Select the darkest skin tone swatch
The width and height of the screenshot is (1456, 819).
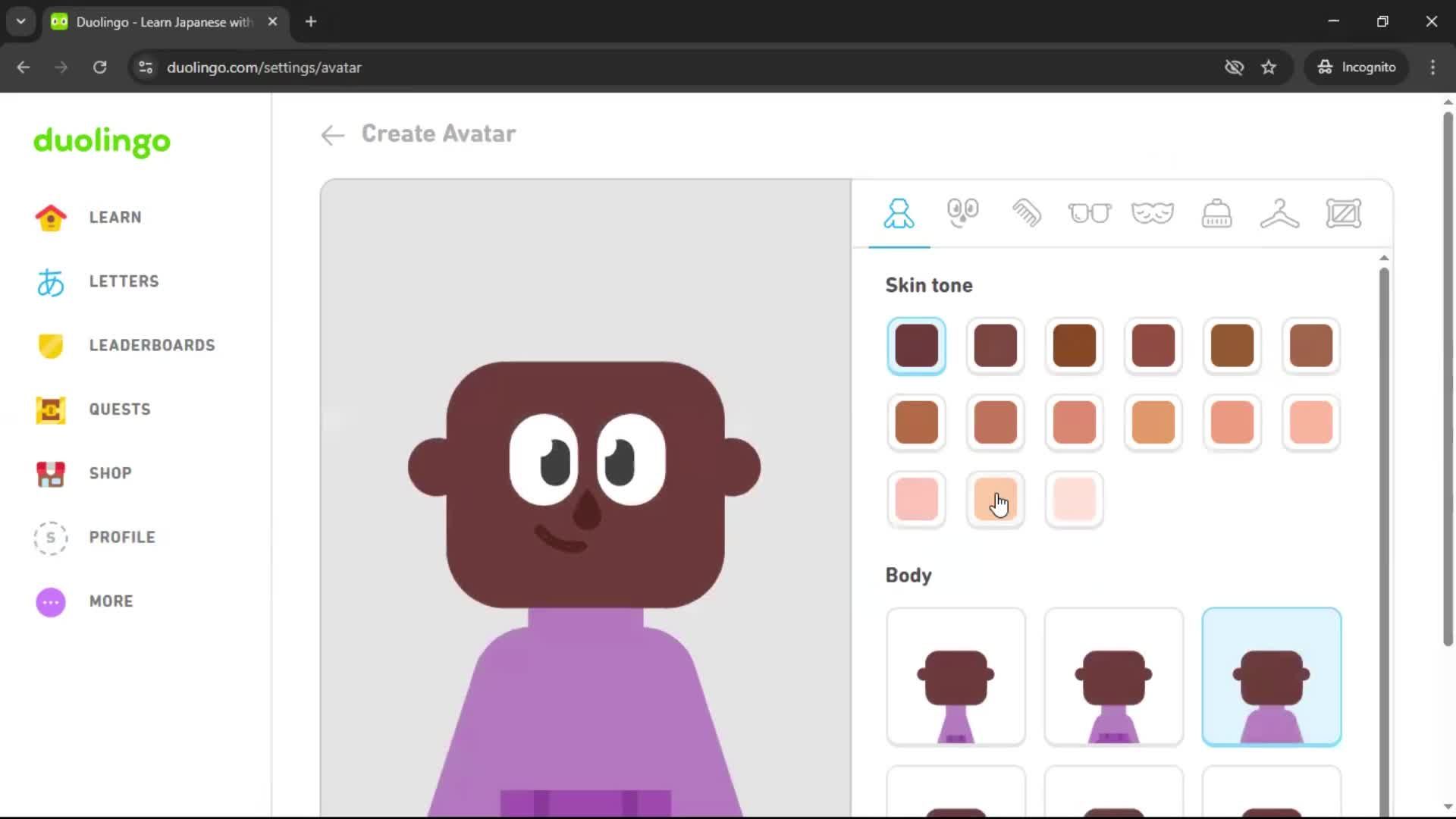click(x=917, y=345)
